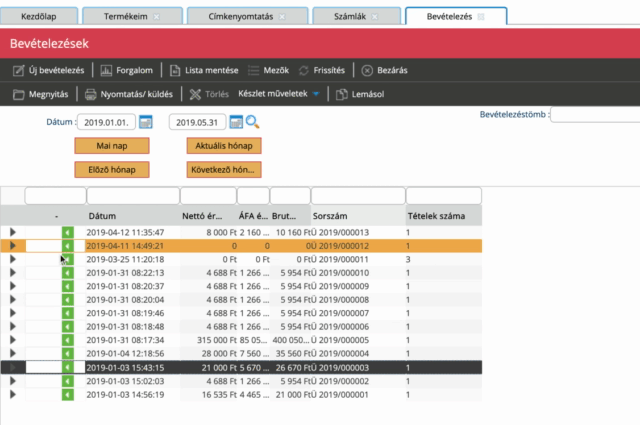Click the Lemásol copy icon
The image size is (640, 425).
click(341, 94)
